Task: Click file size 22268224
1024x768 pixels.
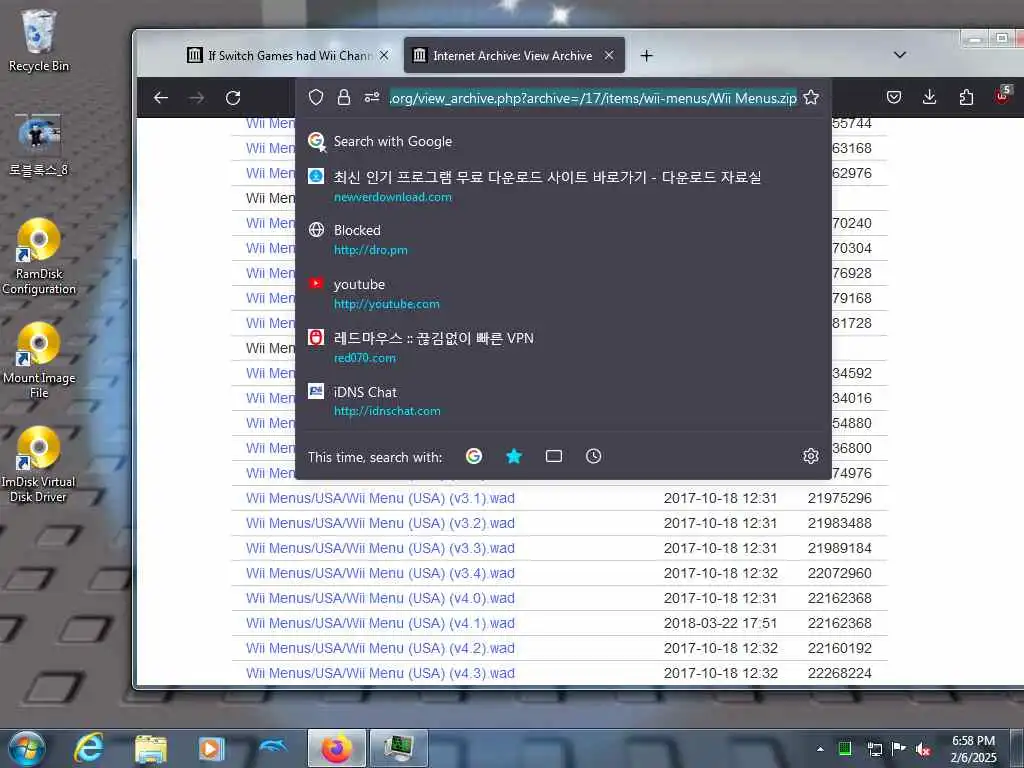Action: tap(839, 673)
